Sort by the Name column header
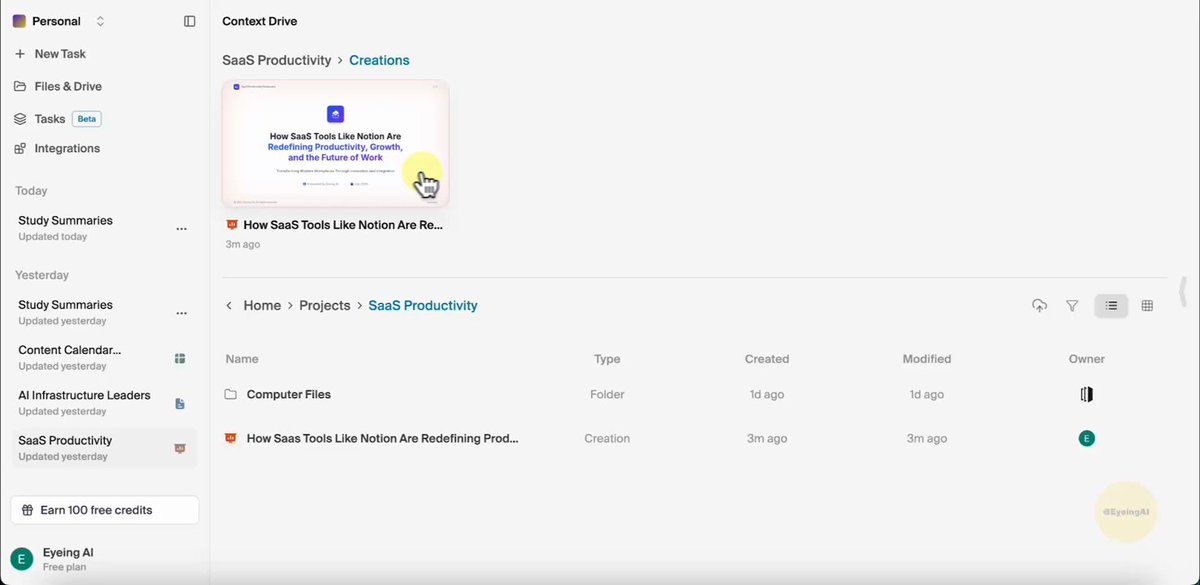The width and height of the screenshot is (1200, 585). (242, 359)
